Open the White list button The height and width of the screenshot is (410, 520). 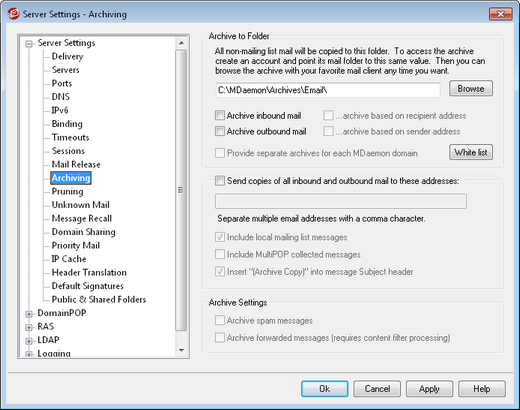[471, 152]
